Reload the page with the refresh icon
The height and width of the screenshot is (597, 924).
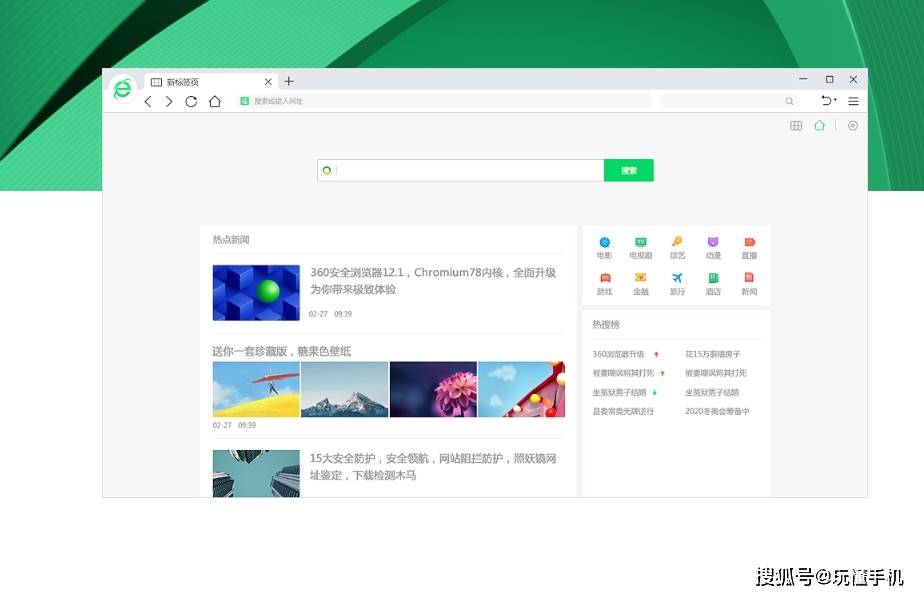pyautogui.click(x=191, y=101)
